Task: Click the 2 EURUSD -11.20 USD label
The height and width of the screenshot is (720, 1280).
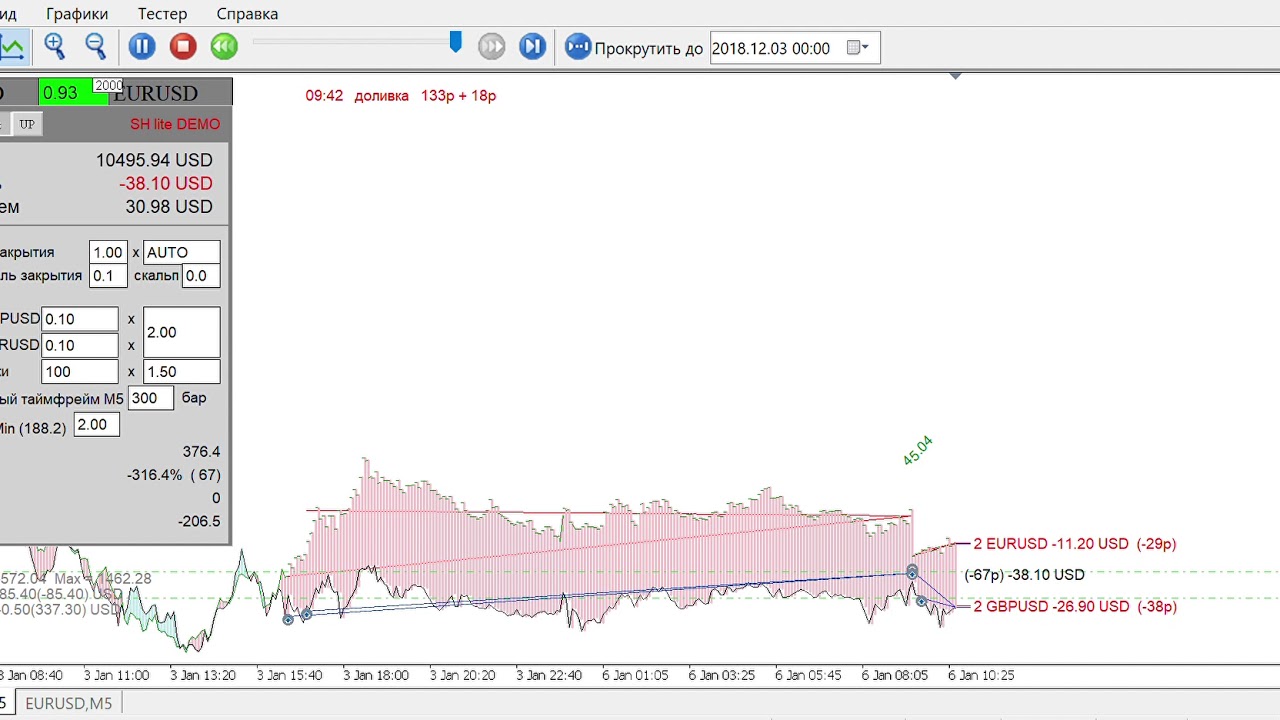Action: click(1075, 544)
